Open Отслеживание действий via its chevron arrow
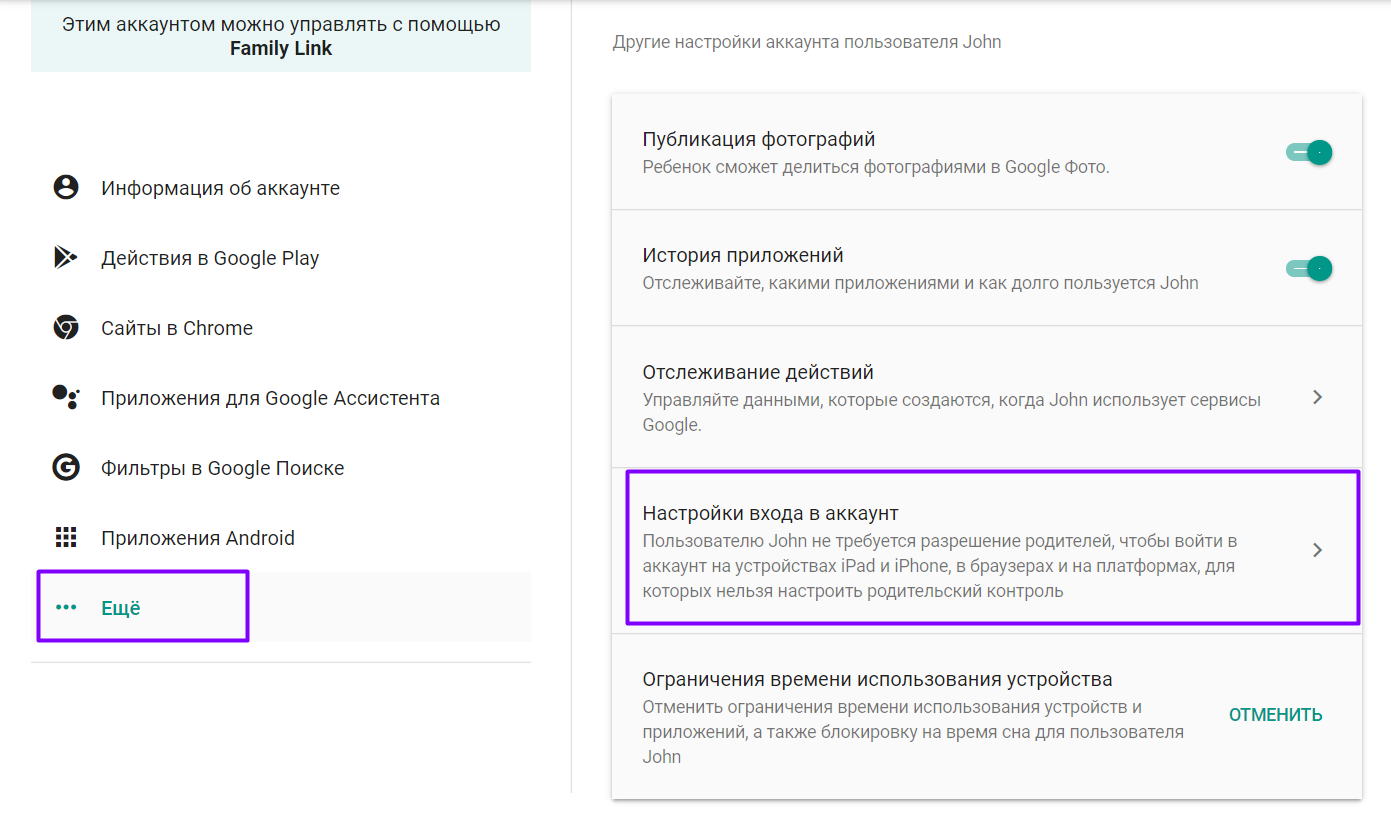 [x=1317, y=397]
